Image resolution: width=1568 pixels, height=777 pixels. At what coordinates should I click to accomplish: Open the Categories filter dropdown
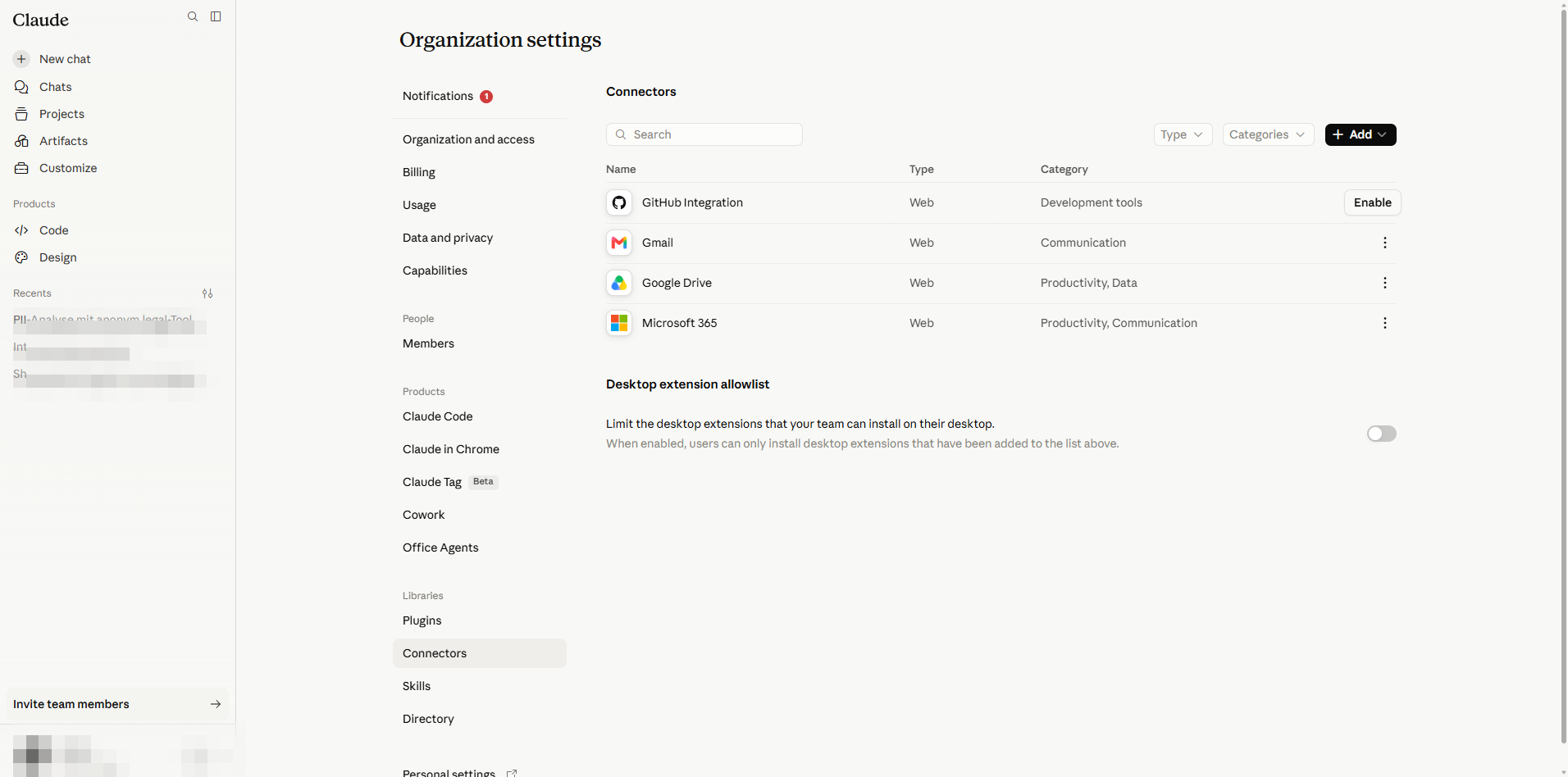(x=1268, y=134)
